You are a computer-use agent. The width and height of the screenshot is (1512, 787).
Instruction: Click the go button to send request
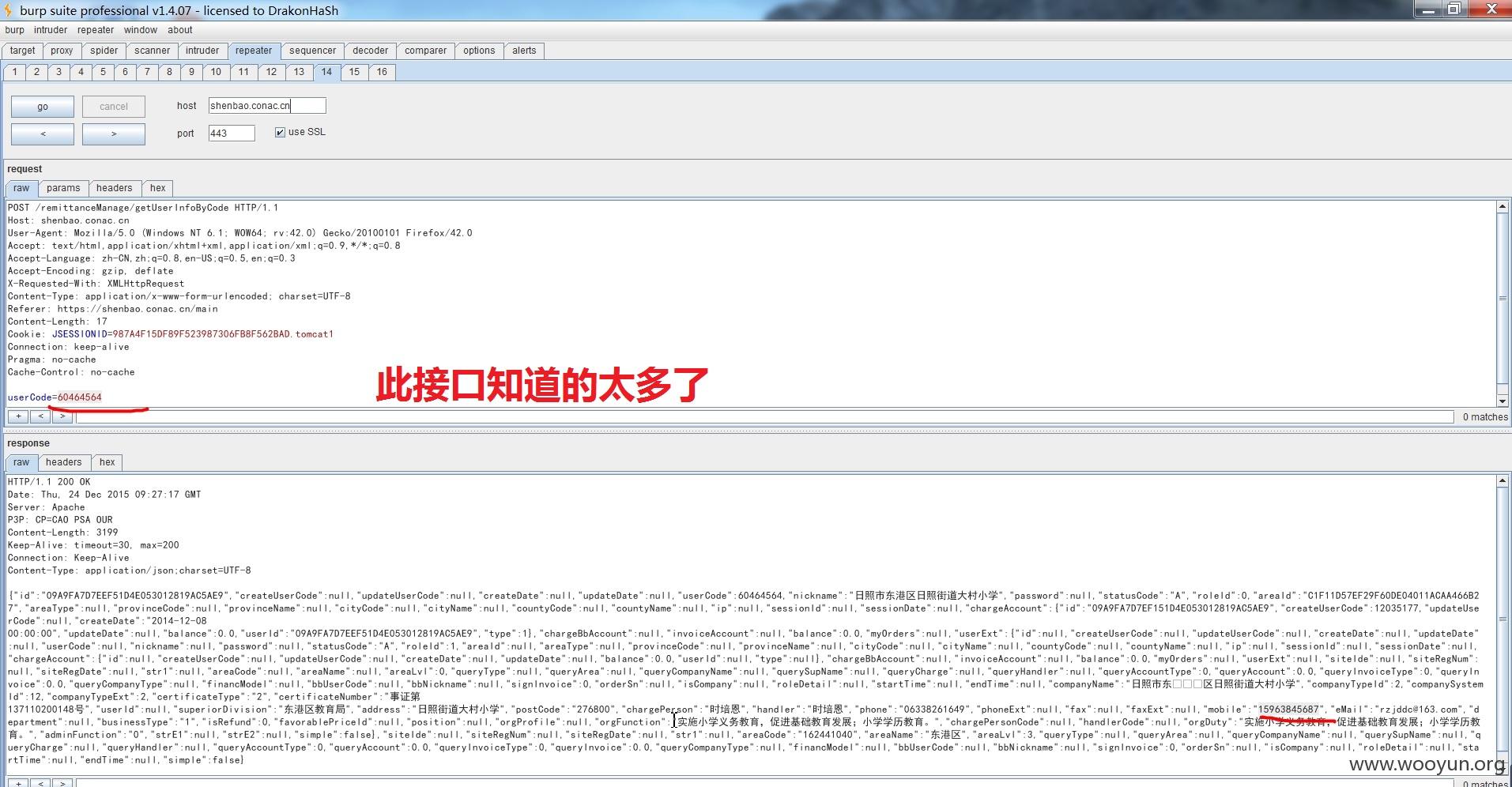[43, 107]
